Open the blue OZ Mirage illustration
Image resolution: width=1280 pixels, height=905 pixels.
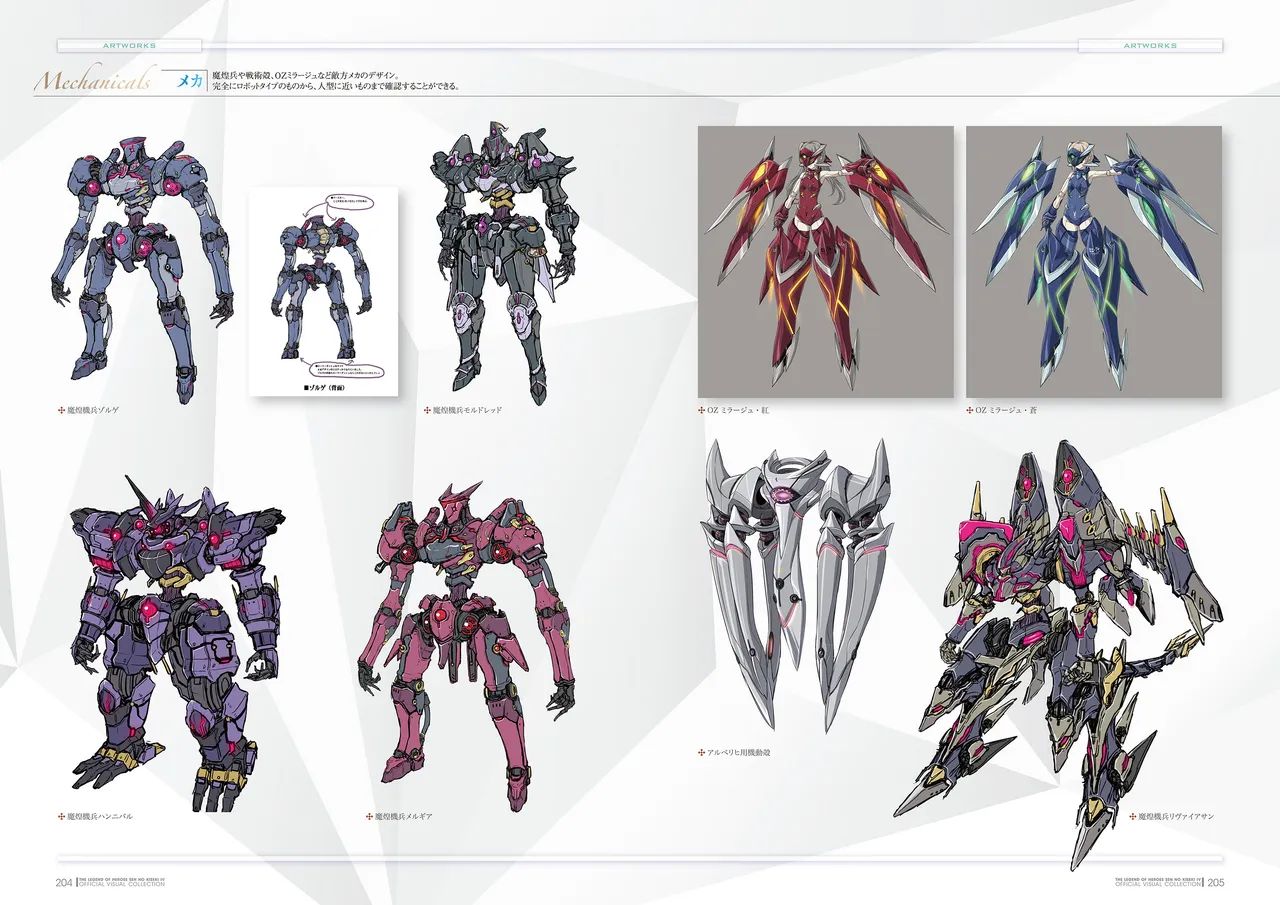point(1094,262)
